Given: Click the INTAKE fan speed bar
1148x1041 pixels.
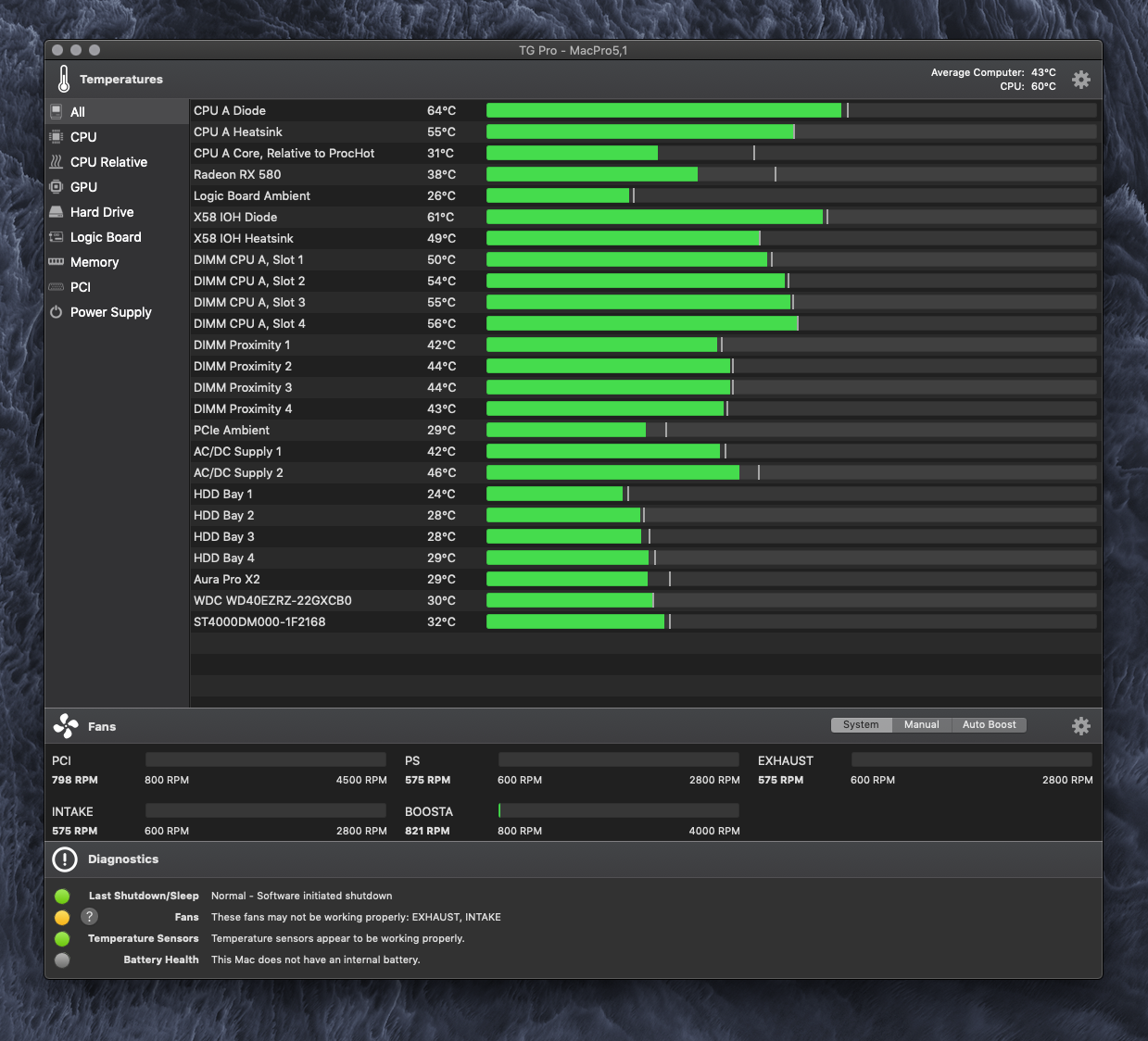Looking at the screenshot, I should (x=266, y=810).
